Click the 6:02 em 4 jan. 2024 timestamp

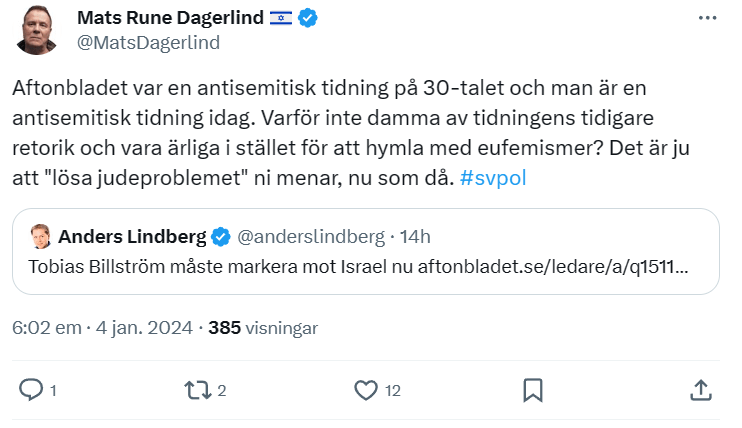click(99, 327)
